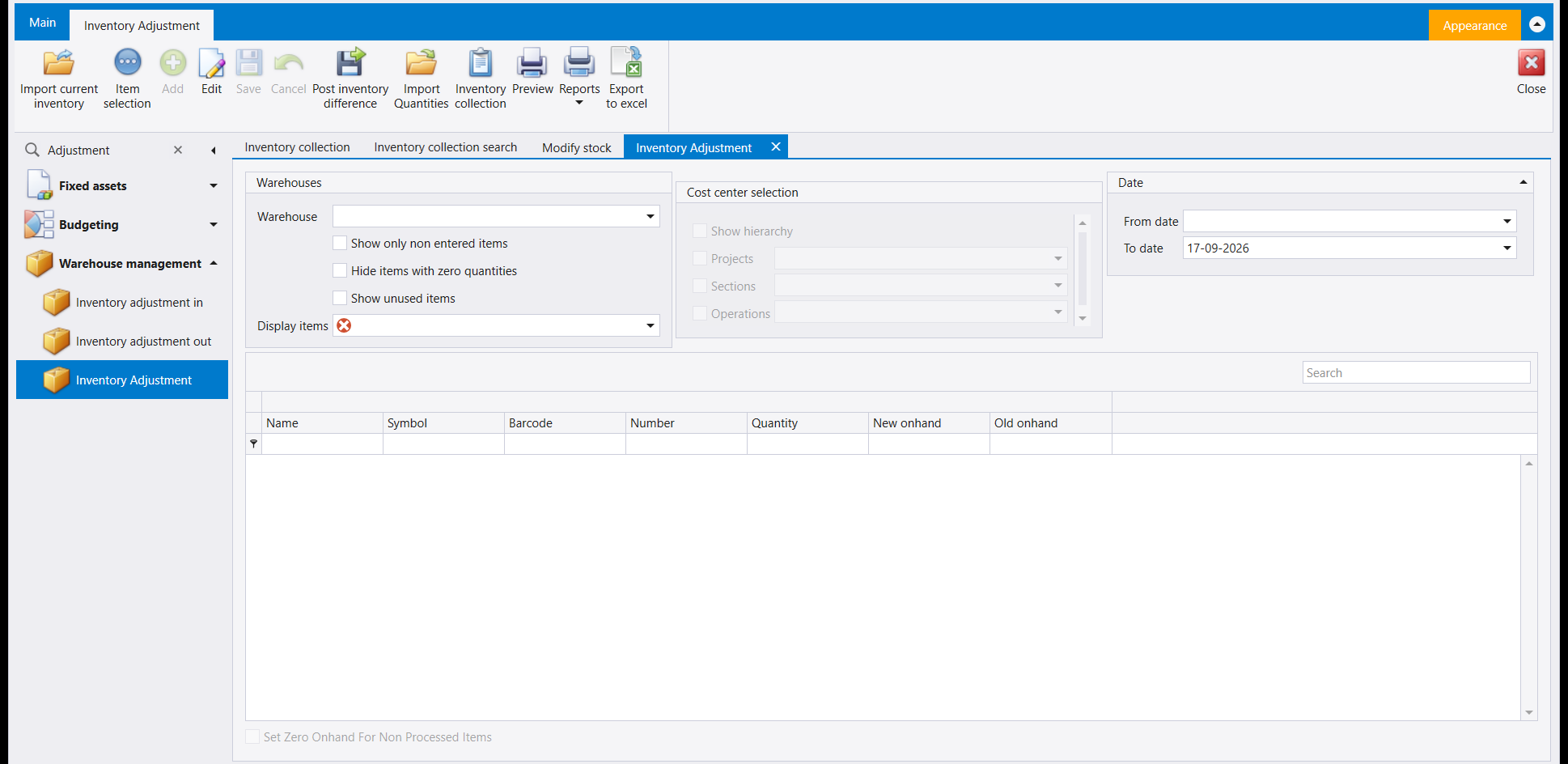Select the Main ribbon tab
The height and width of the screenshot is (764, 1568).
[x=42, y=23]
